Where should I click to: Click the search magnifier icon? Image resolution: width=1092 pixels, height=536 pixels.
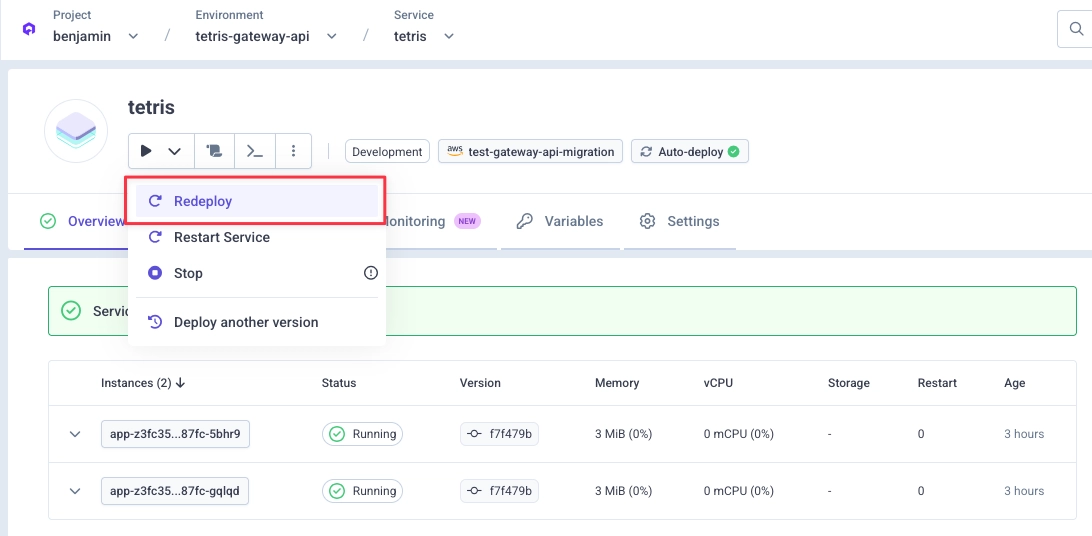pyautogui.click(x=1076, y=29)
